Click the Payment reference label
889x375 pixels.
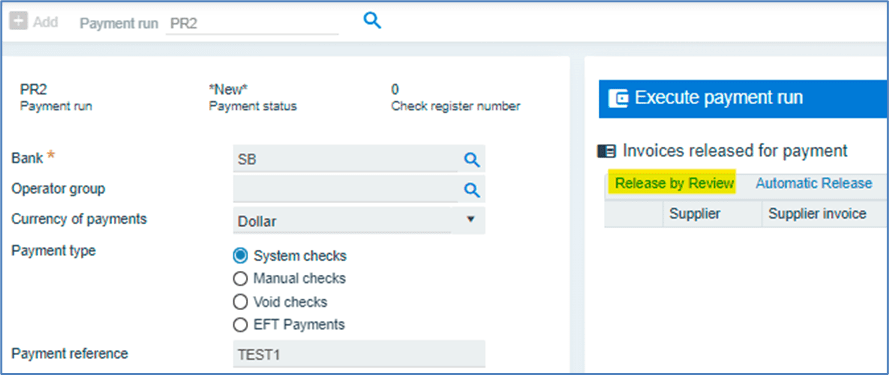point(70,353)
